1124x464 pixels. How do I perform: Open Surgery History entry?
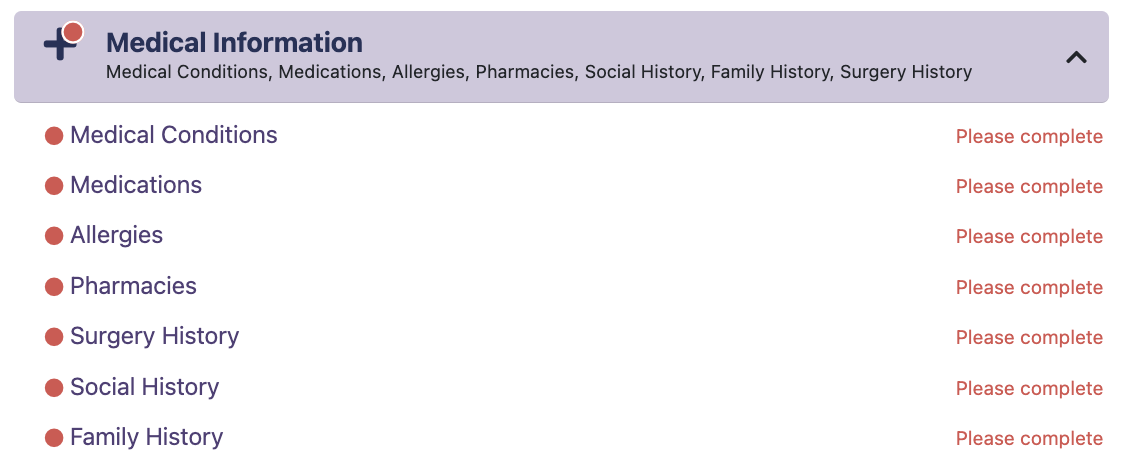[154, 336]
